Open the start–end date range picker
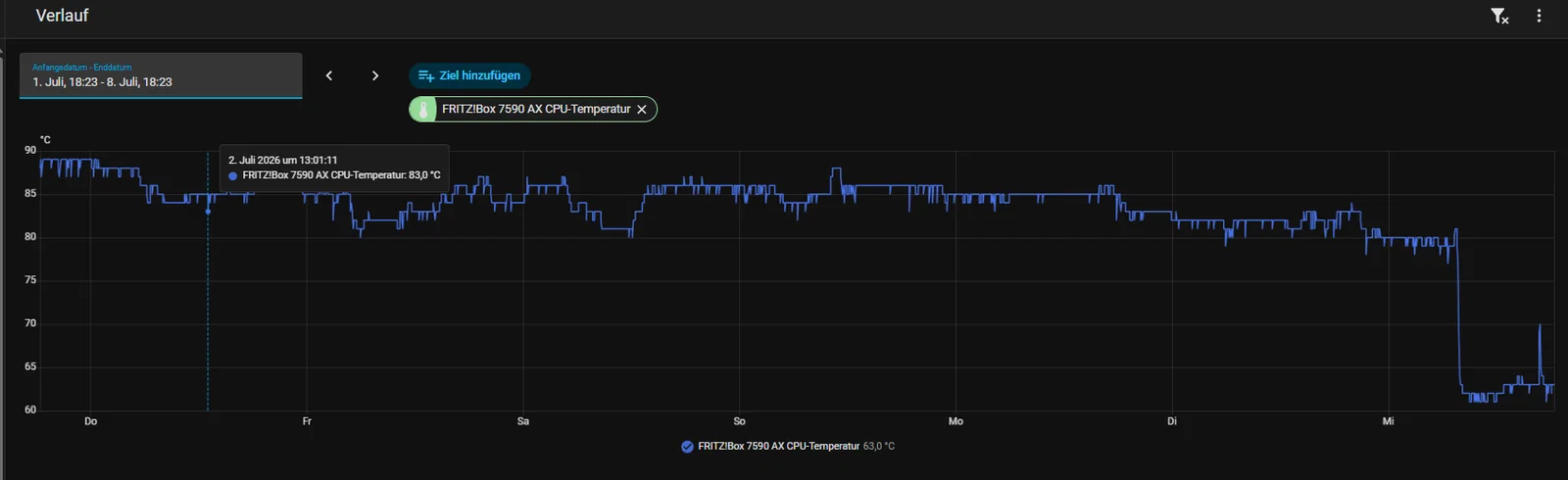 tap(161, 75)
